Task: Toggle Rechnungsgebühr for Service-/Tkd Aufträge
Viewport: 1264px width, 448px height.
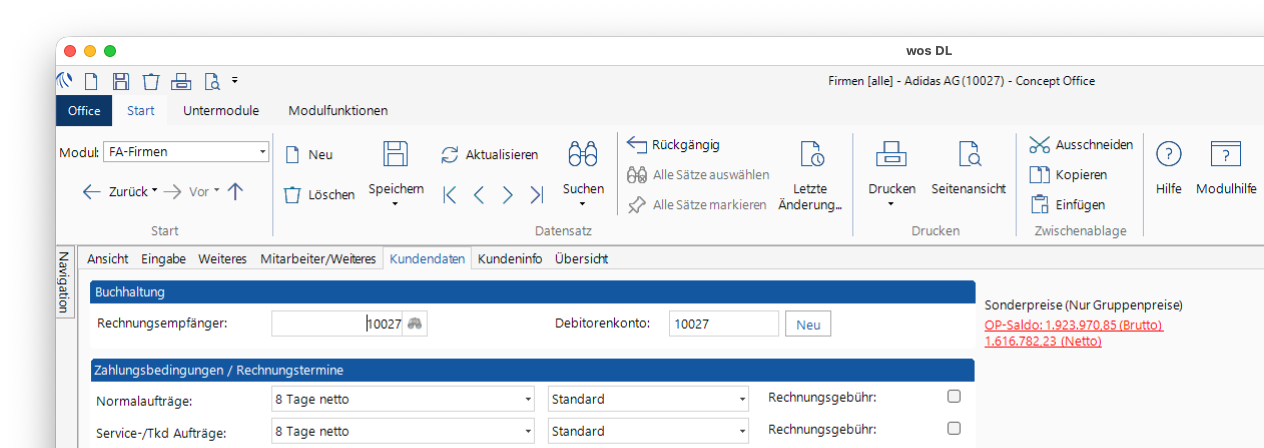Action: 953,429
